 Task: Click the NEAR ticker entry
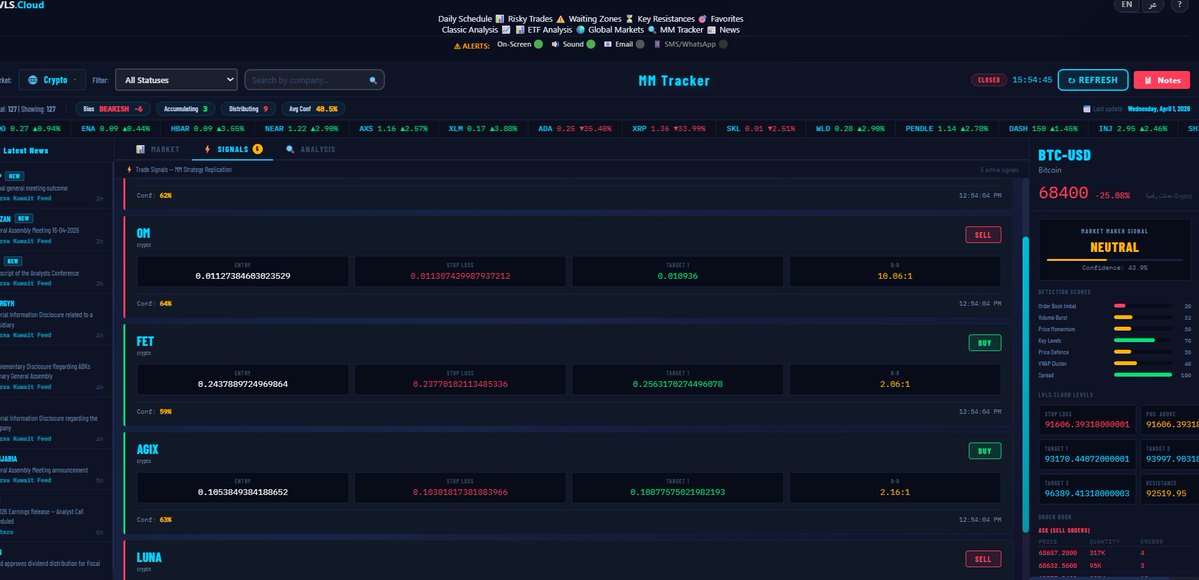[301, 129]
